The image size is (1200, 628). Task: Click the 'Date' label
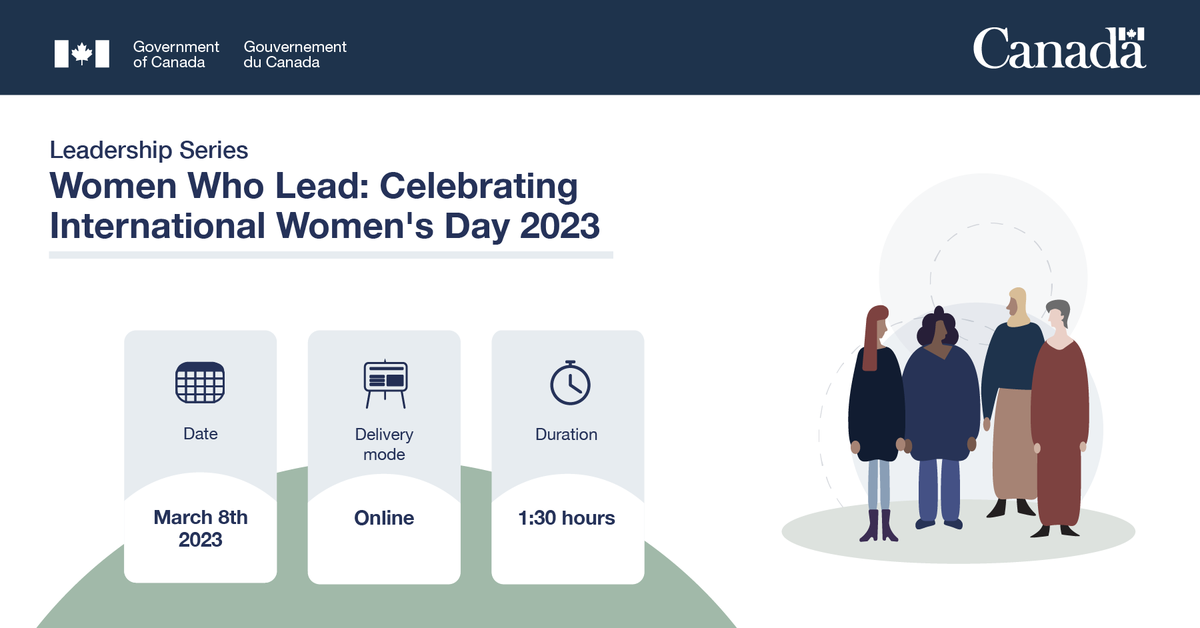pyautogui.click(x=200, y=434)
